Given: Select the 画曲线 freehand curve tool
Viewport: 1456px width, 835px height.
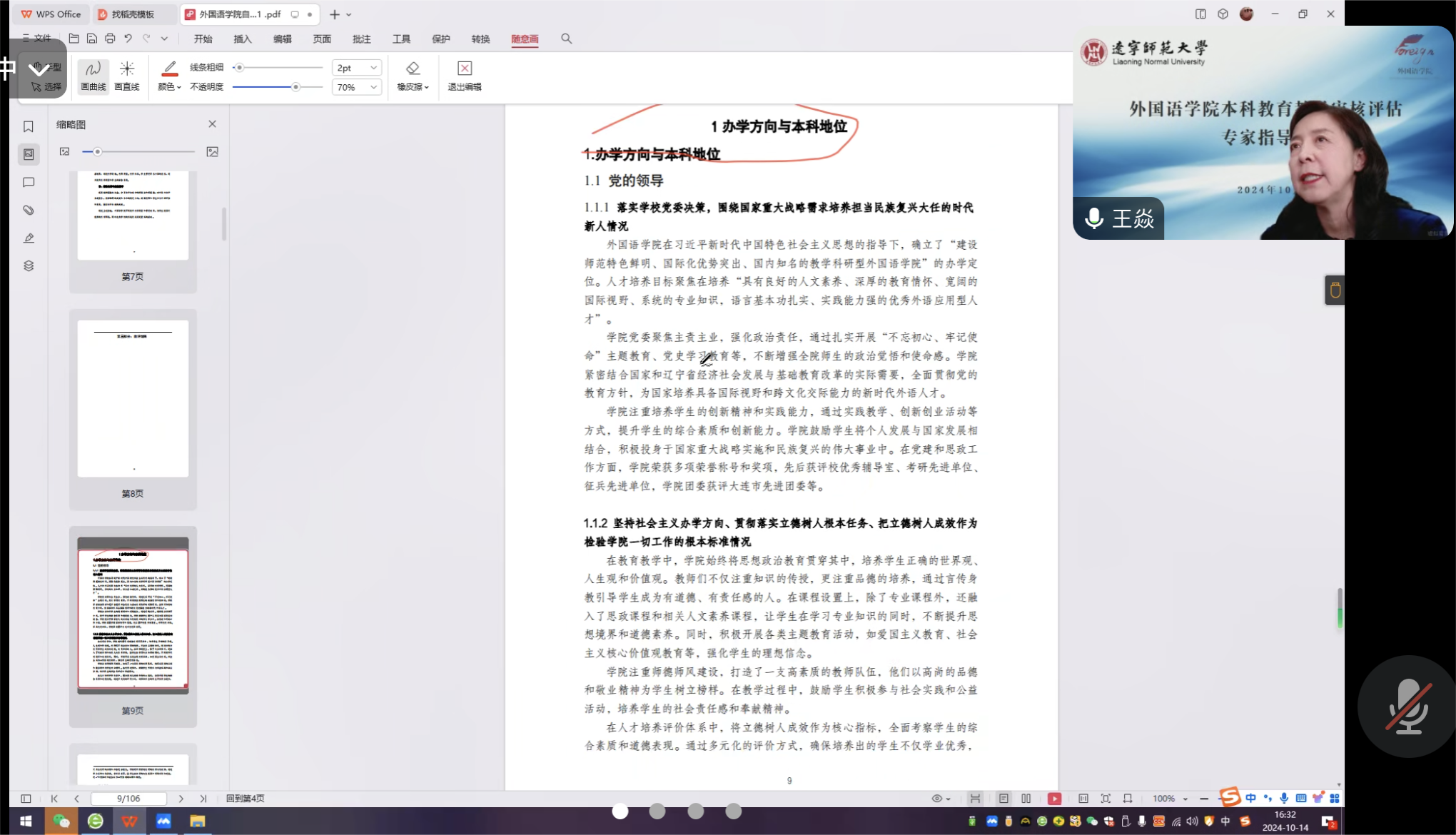Looking at the screenshot, I should (x=93, y=76).
